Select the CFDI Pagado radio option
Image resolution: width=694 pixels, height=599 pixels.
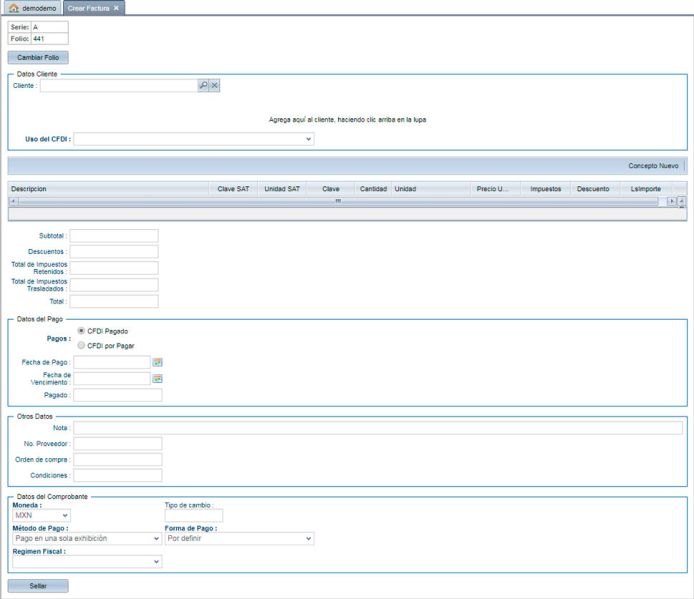click(81, 330)
